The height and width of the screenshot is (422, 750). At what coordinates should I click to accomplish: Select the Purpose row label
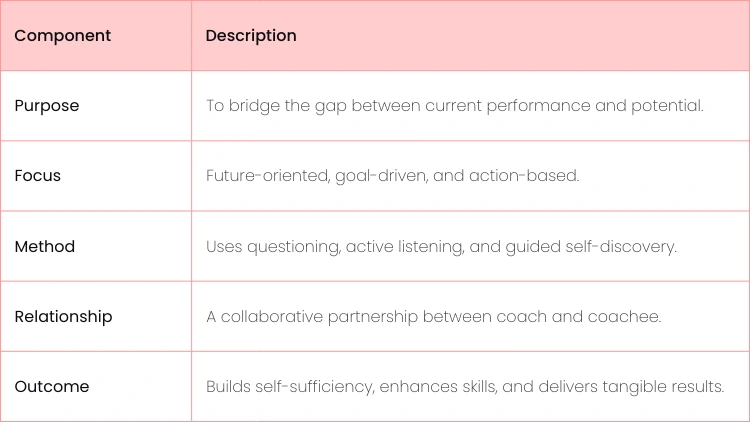(x=47, y=106)
